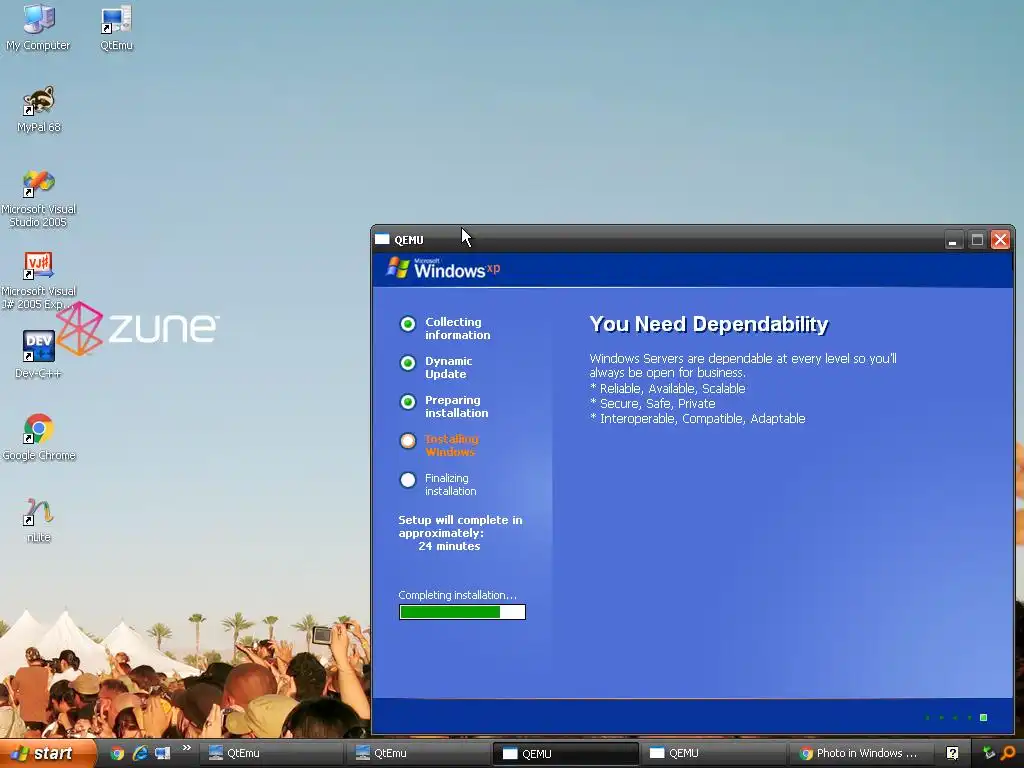Click the '24 minutes' remaining time text
The image size is (1024, 768).
point(449,547)
